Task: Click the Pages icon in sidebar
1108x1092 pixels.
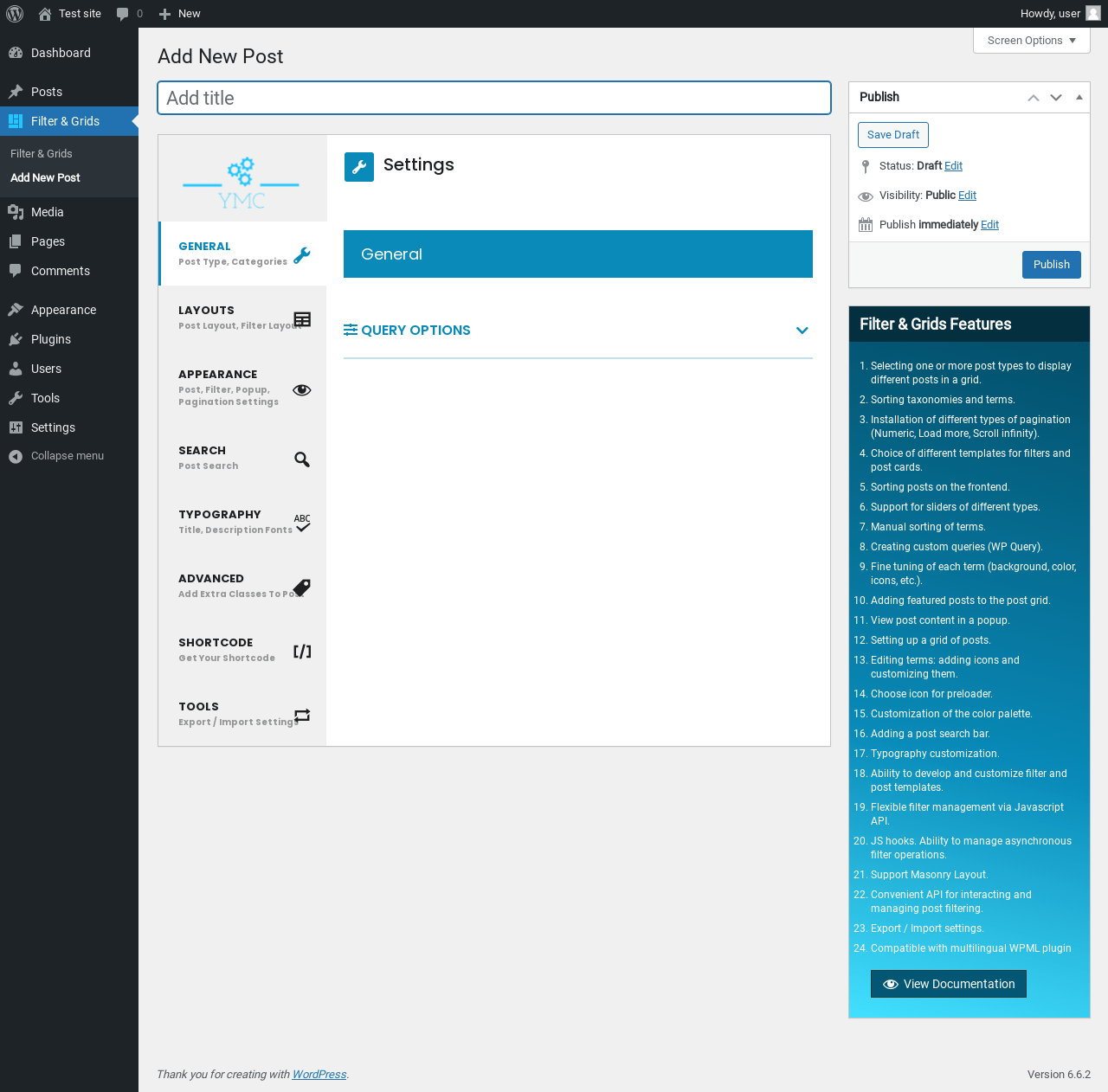Action: 16,241
